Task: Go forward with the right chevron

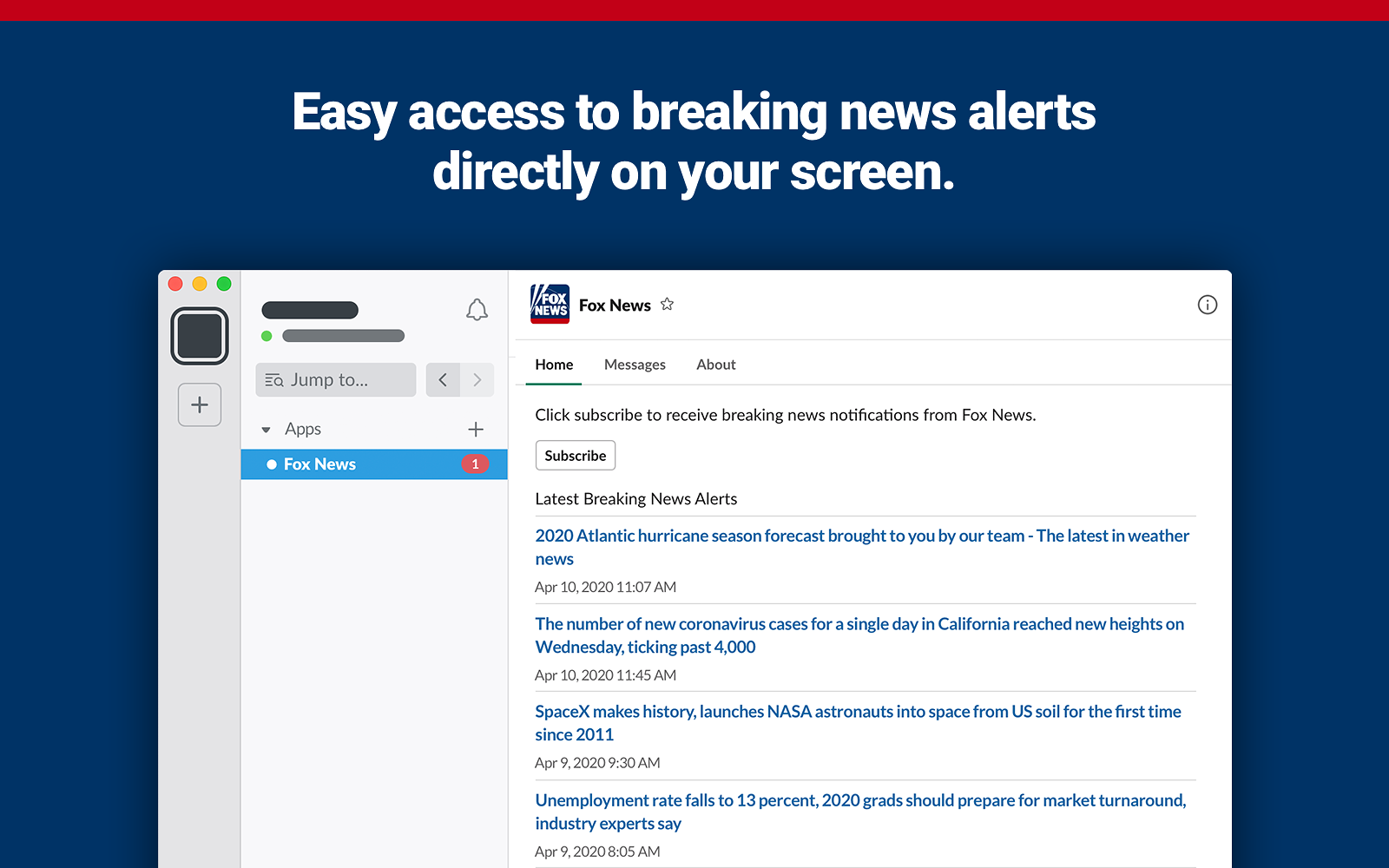Action: [477, 380]
